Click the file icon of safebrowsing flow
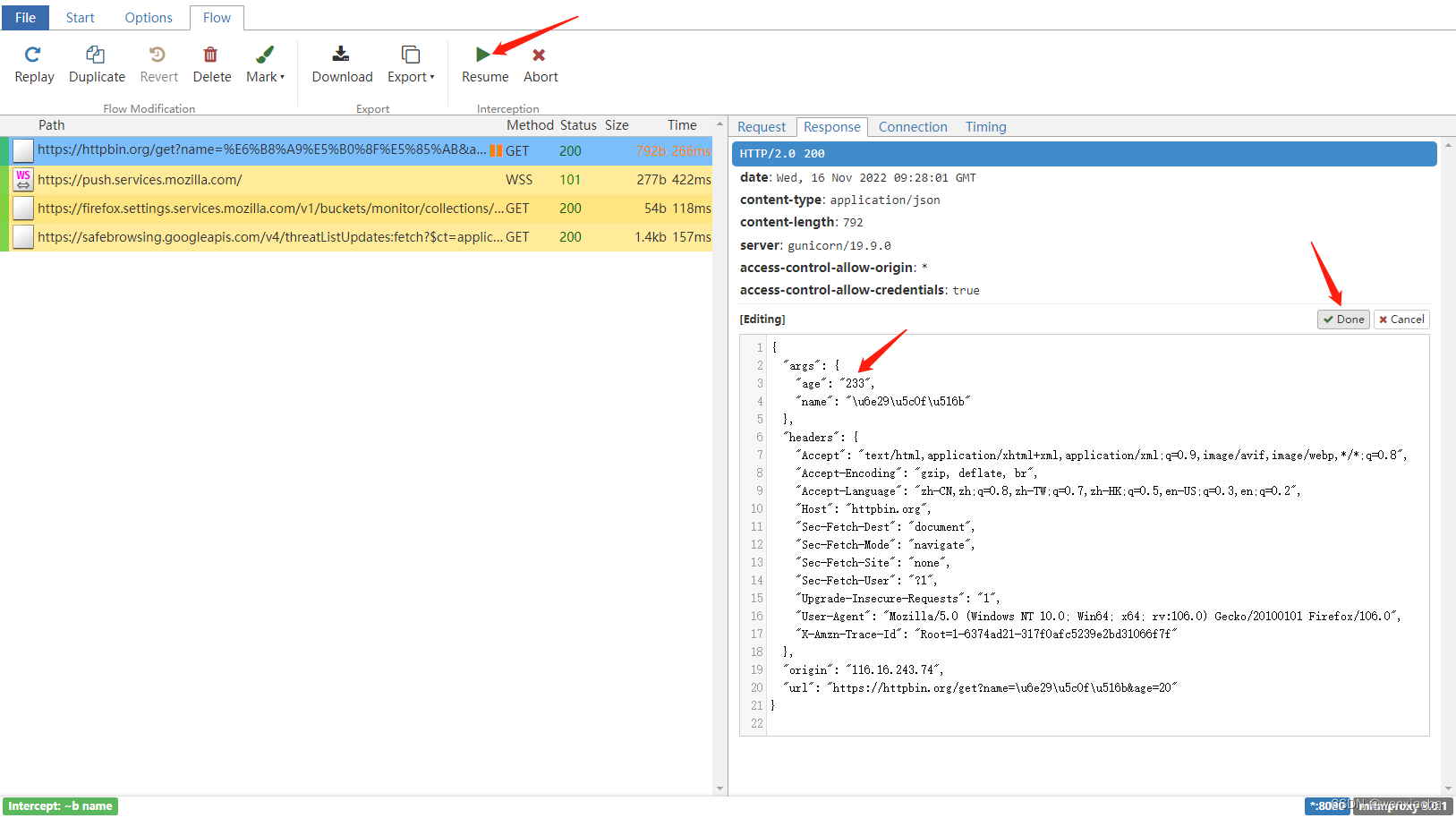The width and height of the screenshot is (1456, 818). [23, 236]
